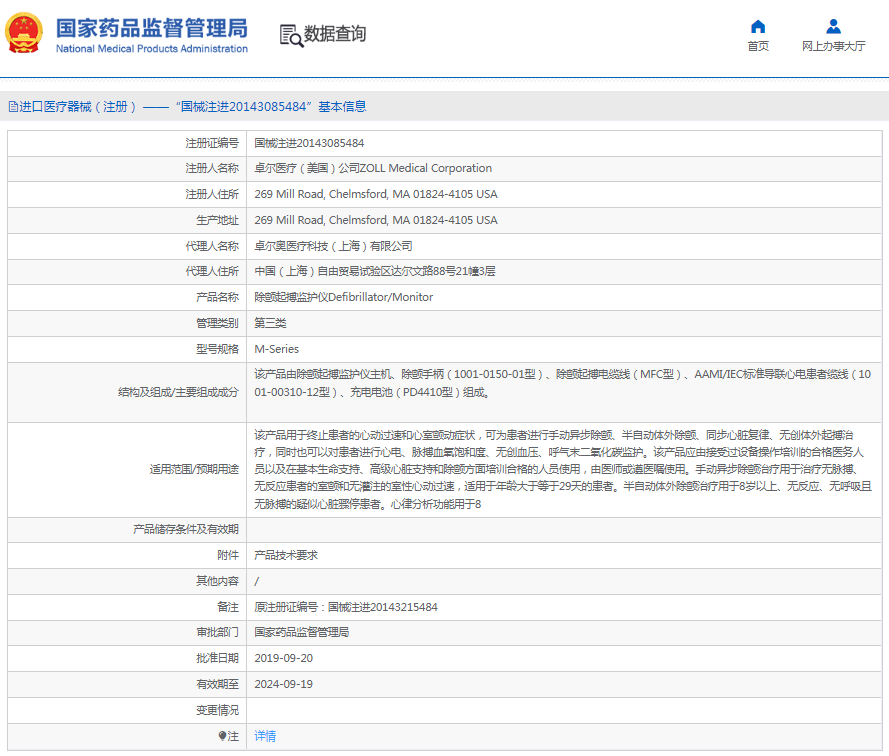Select the 代理人名称 label

pos(212,246)
